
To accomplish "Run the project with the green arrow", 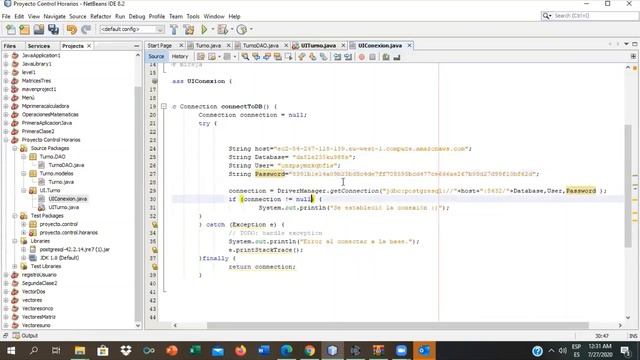I will click(204, 29).
